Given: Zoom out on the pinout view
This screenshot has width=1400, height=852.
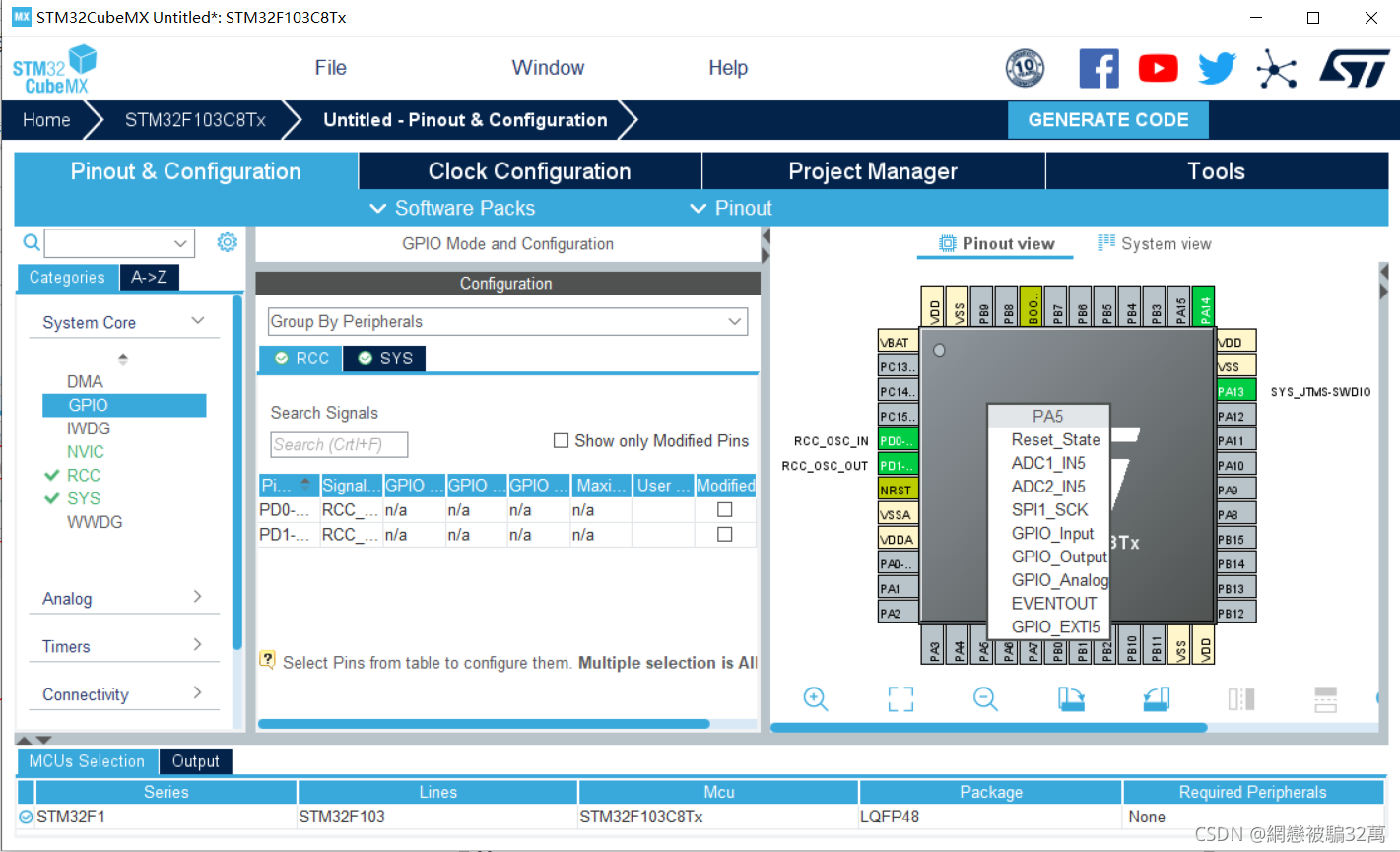Looking at the screenshot, I should 985,698.
